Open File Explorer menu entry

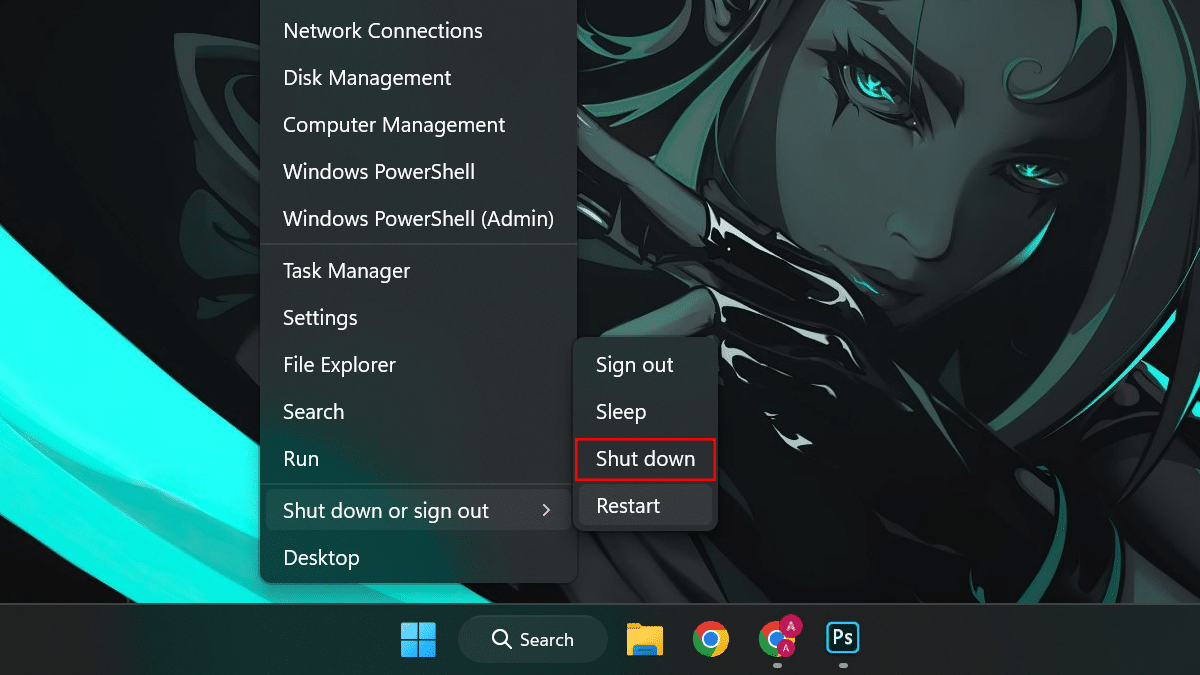coord(418,365)
